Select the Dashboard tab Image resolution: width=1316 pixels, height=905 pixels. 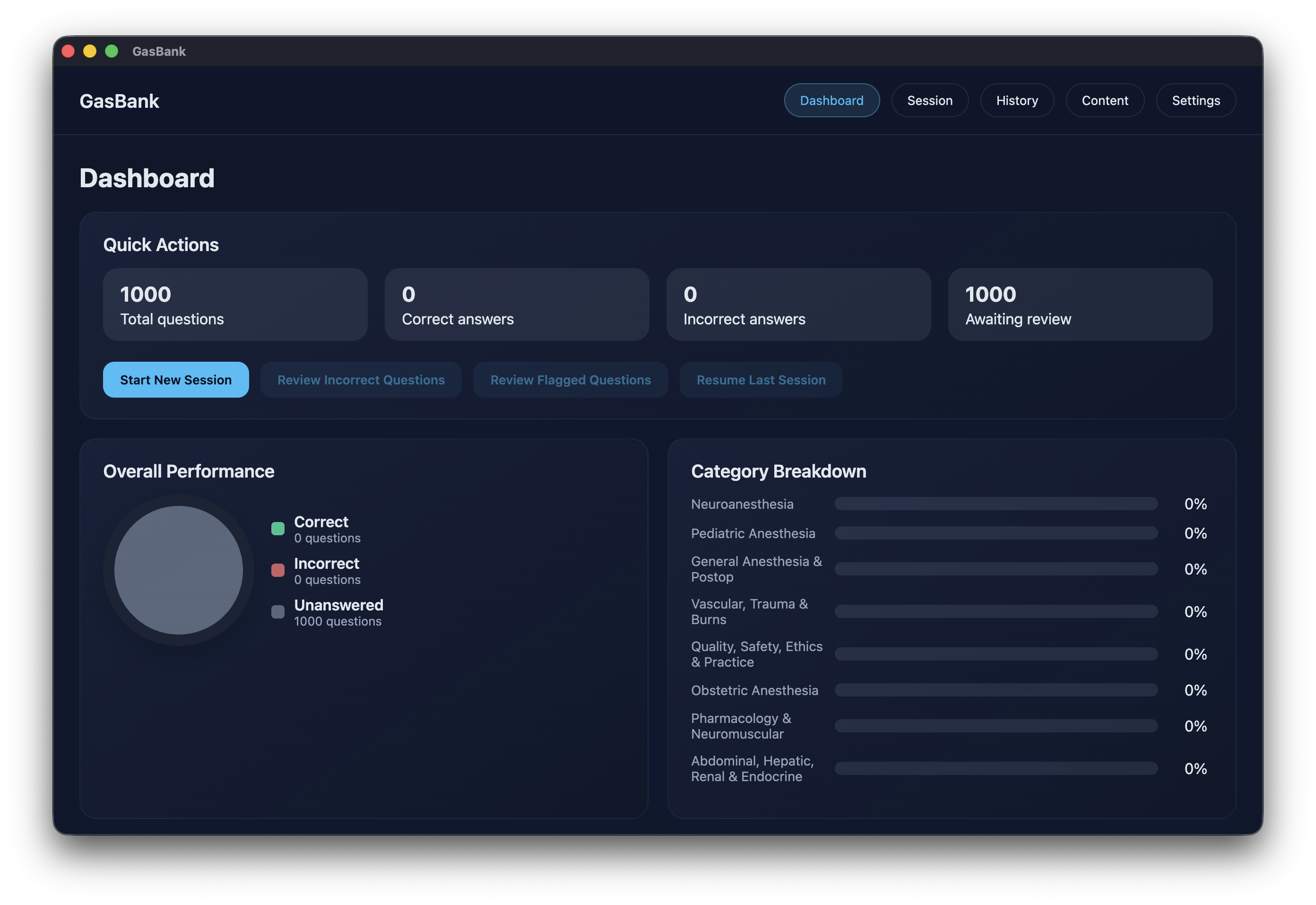click(831, 100)
